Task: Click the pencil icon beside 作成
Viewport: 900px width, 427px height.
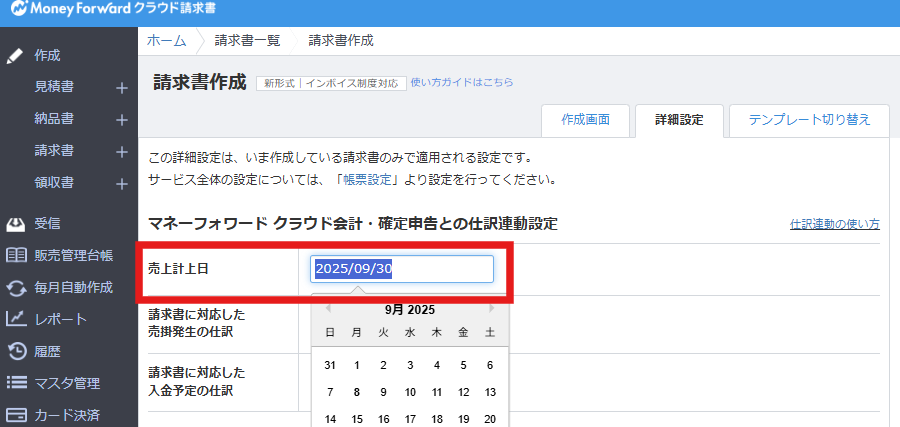Action: click(x=16, y=55)
